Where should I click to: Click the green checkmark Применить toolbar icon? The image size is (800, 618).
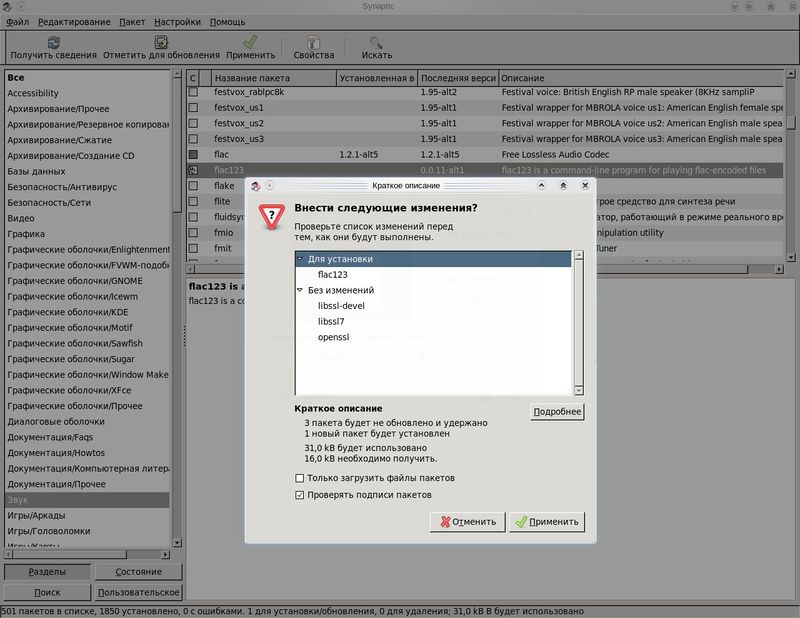(x=250, y=42)
